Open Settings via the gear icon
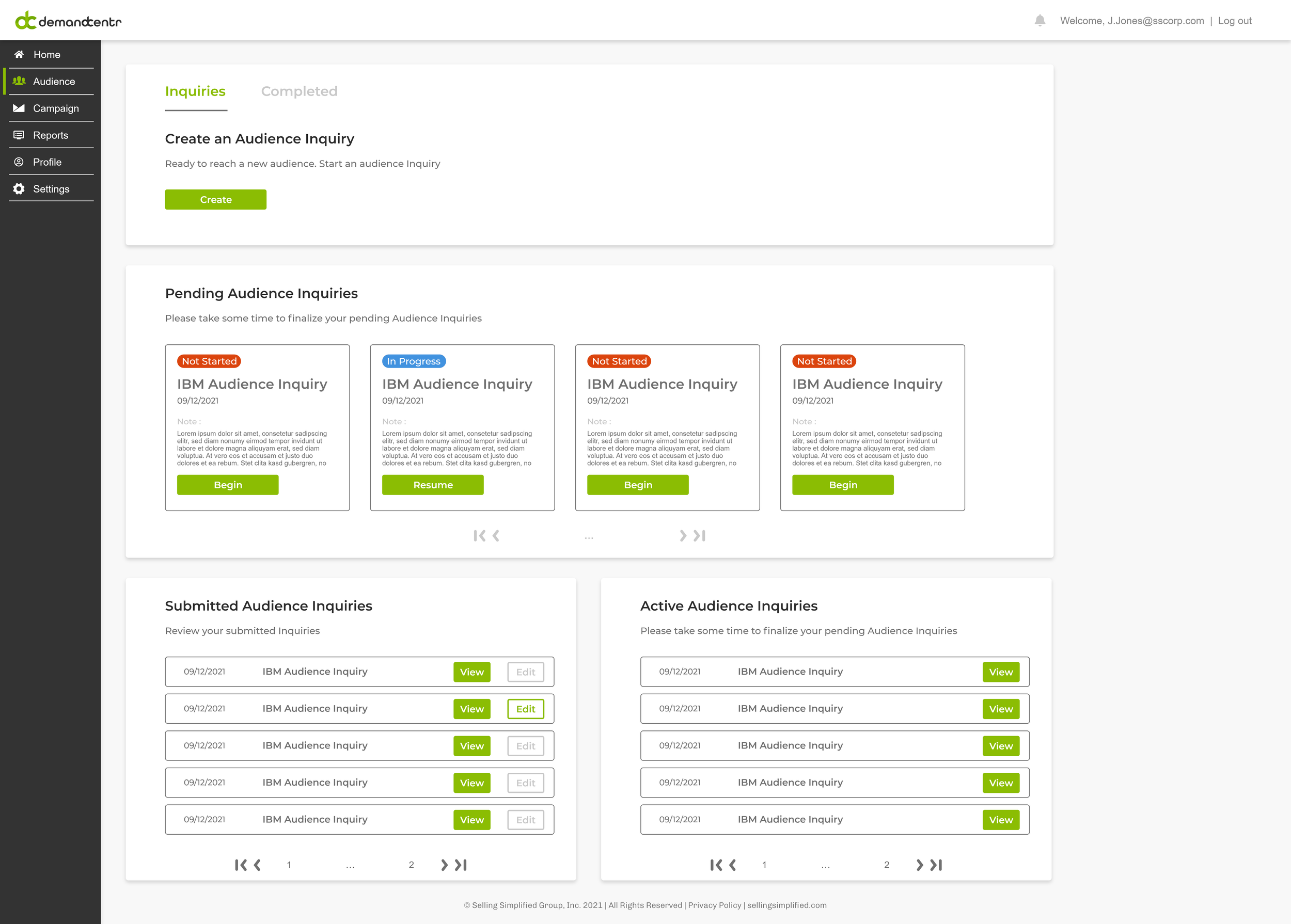 19,189
